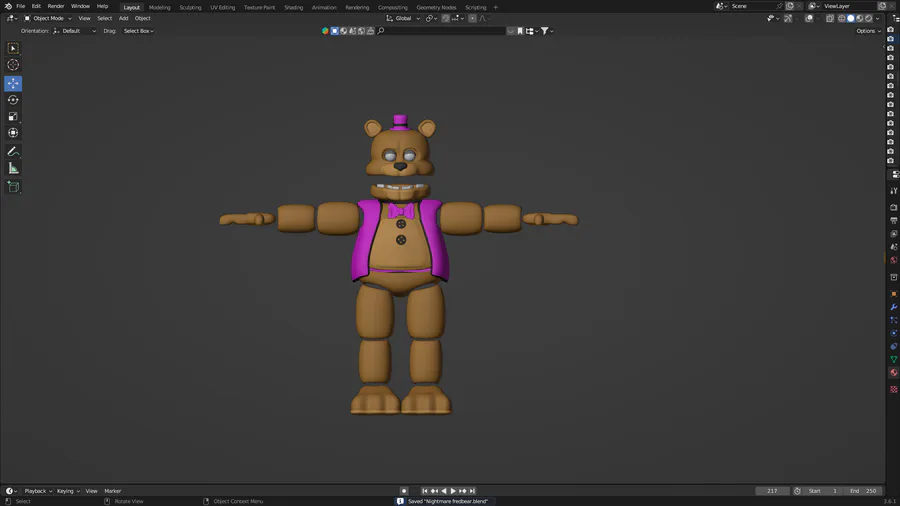Open the Particles properties tab
900x506 pixels.
pos(894,320)
